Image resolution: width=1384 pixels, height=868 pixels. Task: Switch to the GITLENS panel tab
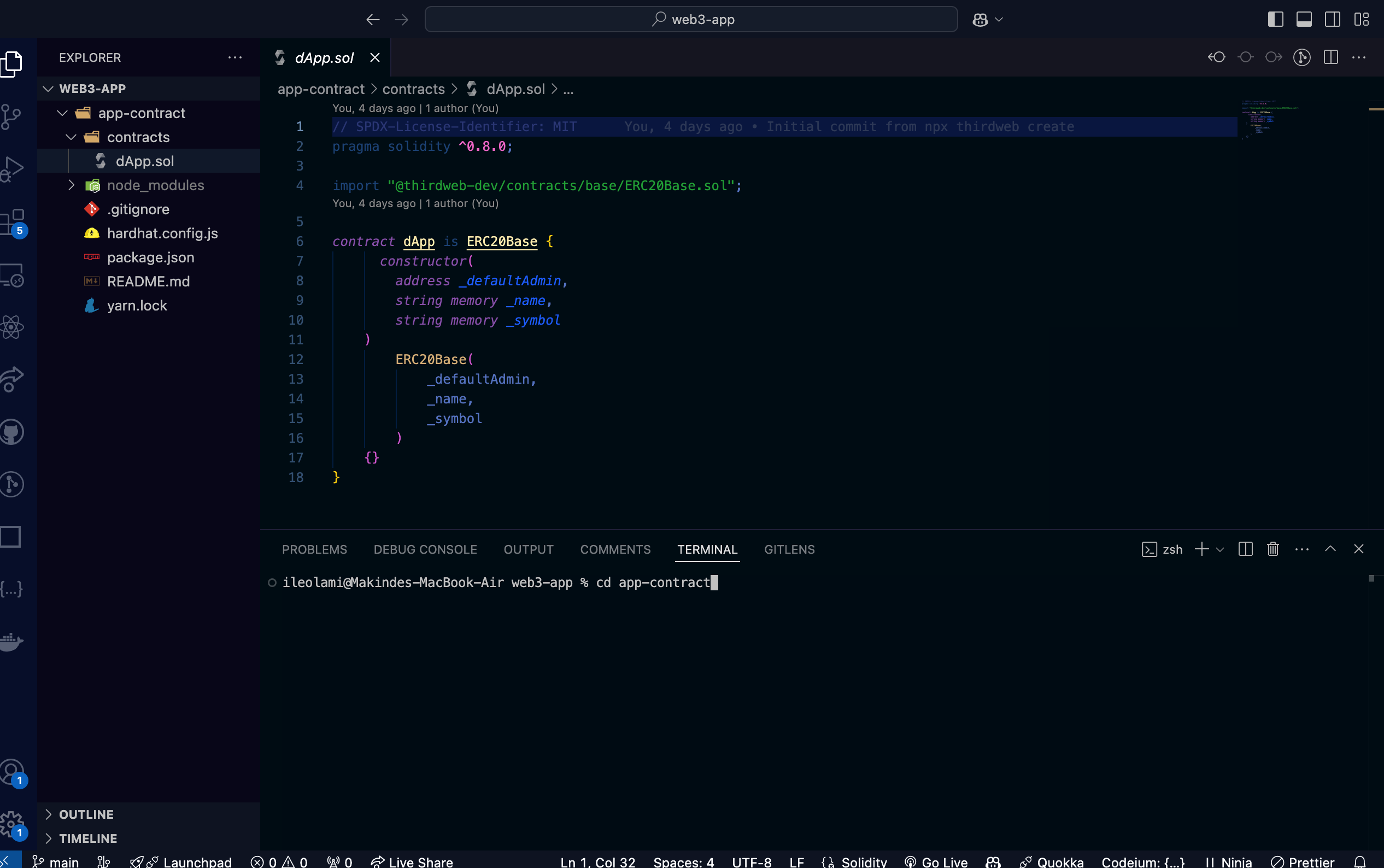(x=789, y=549)
